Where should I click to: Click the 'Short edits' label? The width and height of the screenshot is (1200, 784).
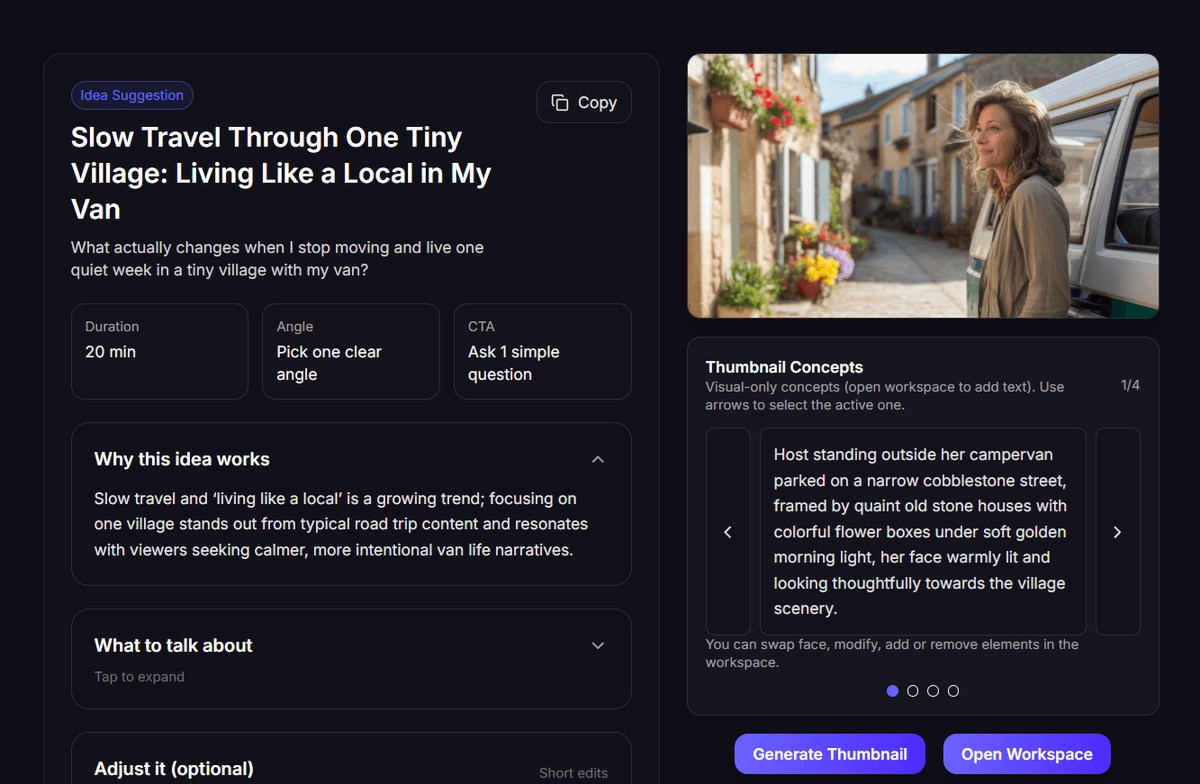[573, 772]
